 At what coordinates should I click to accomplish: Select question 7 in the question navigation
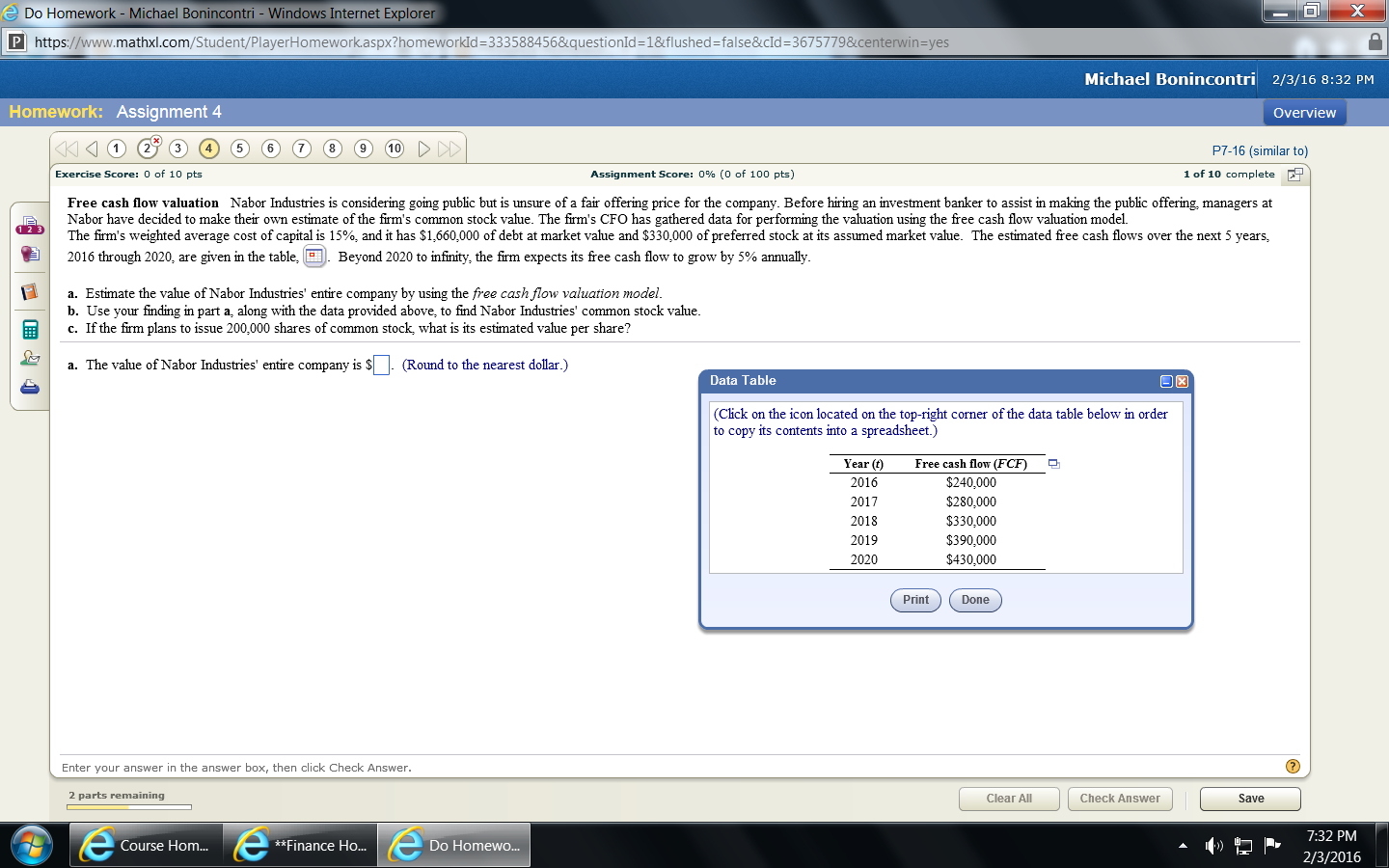(x=302, y=148)
